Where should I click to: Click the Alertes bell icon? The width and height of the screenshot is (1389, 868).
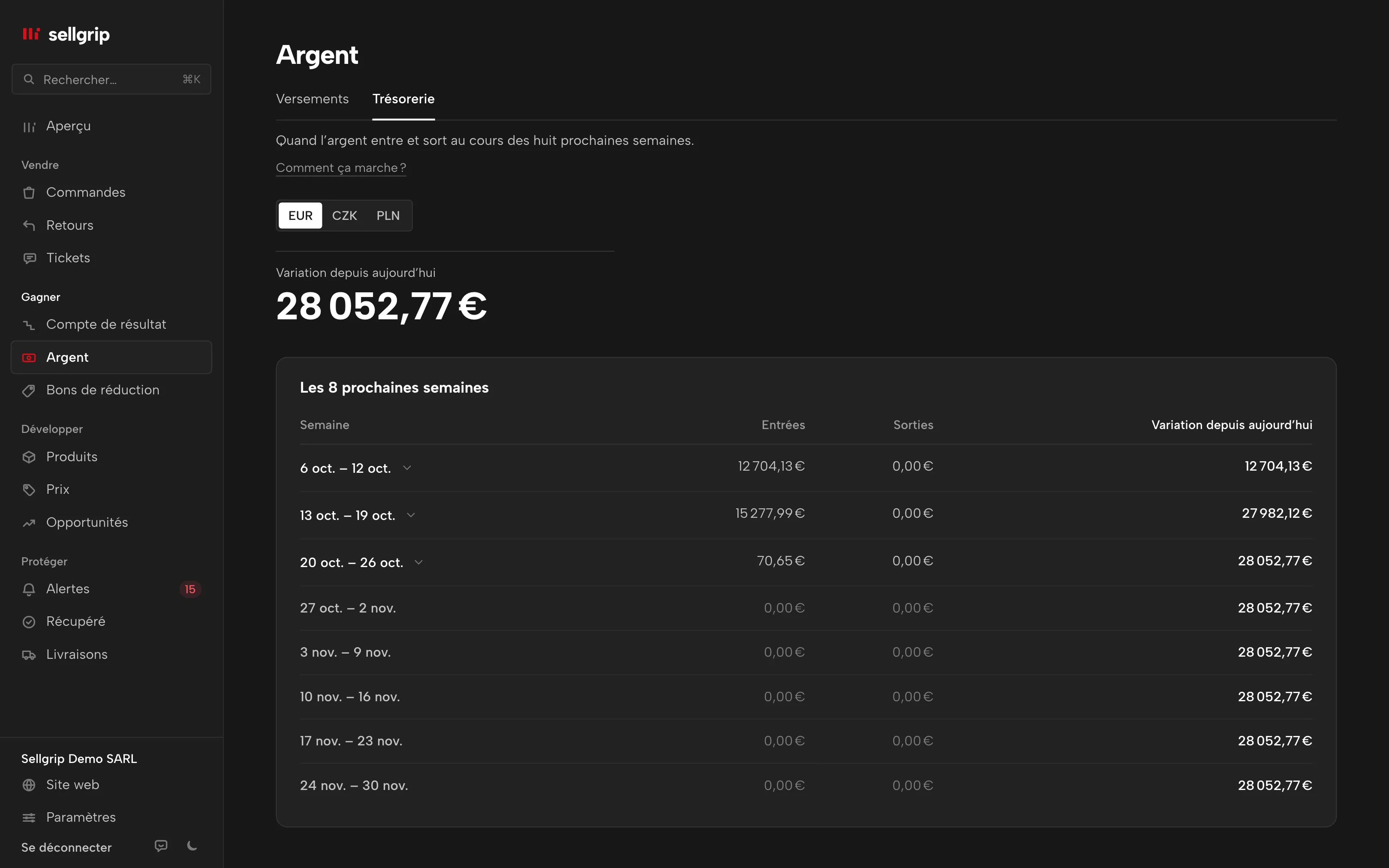click(29, 589)
